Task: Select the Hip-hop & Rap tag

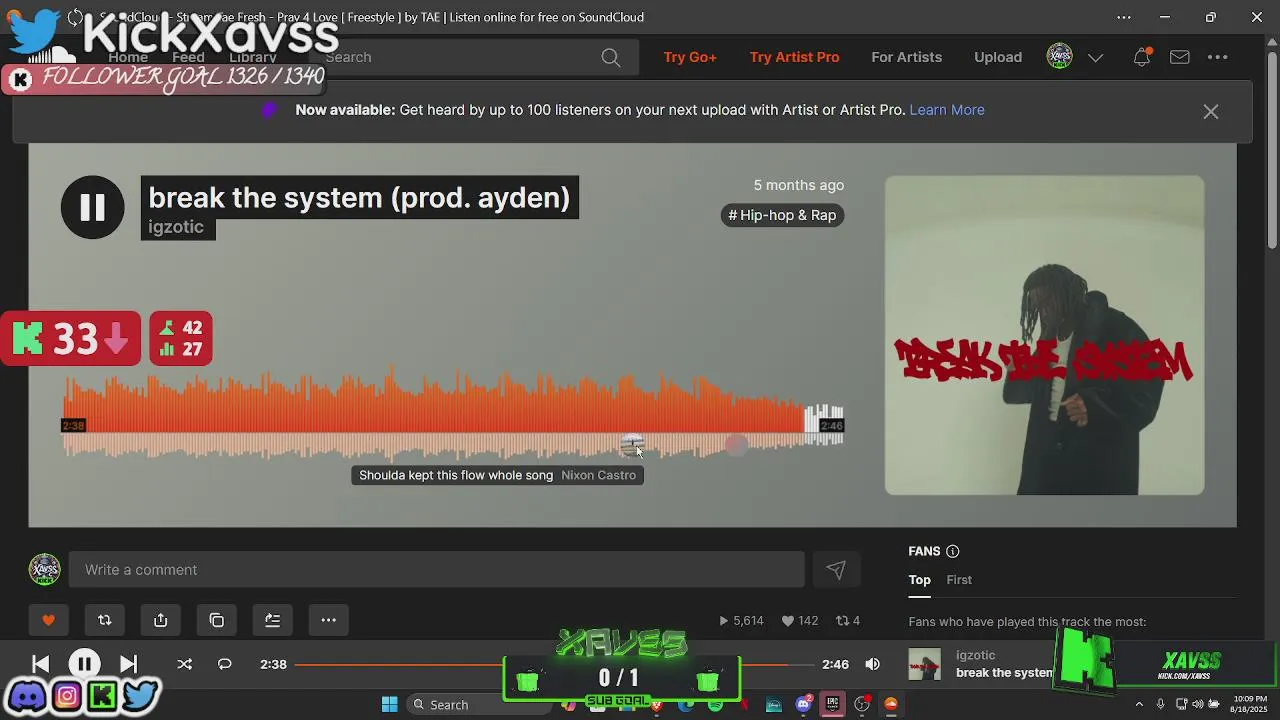Action: (x=782, y=215)
